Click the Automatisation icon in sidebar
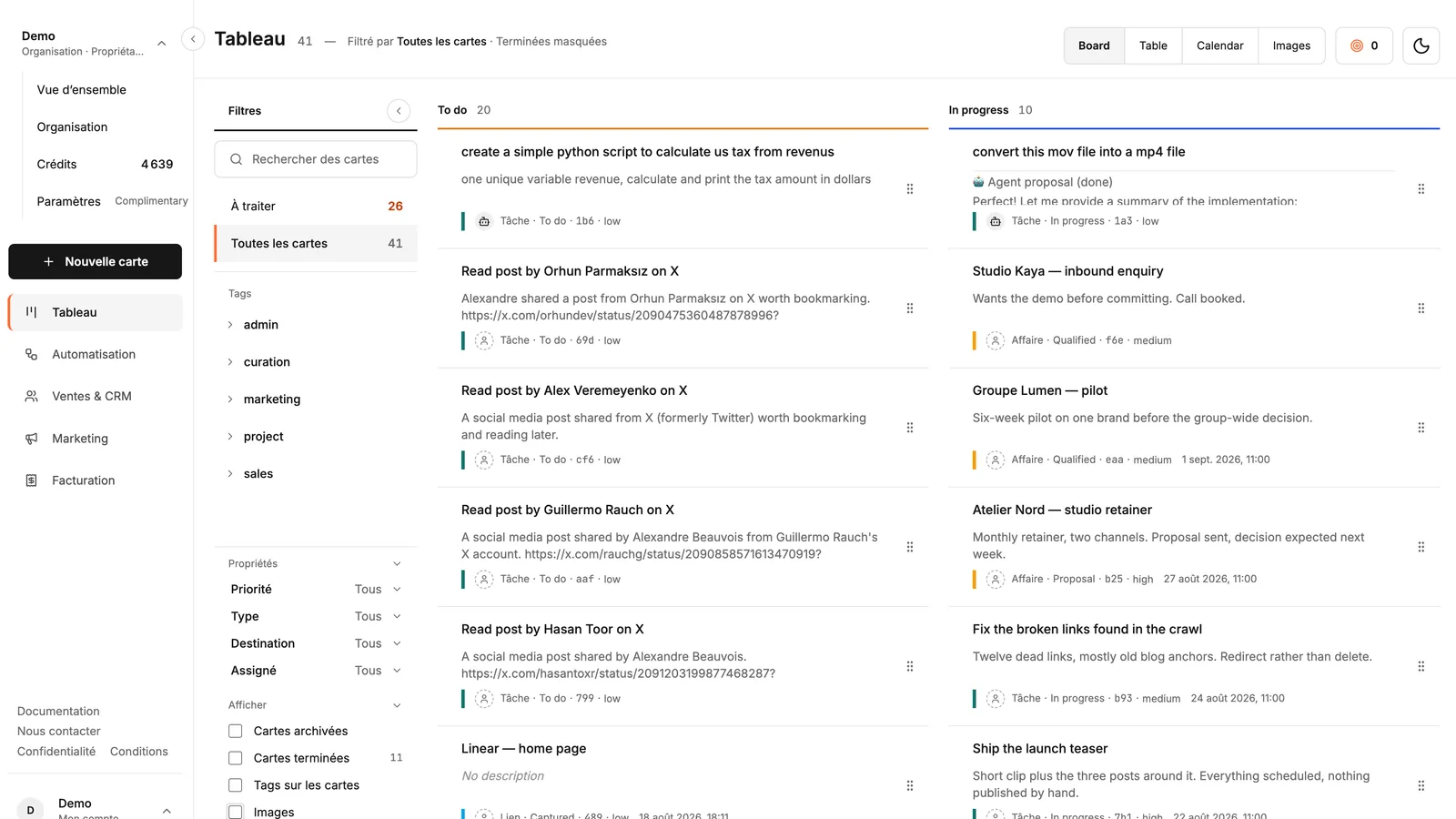Image resolution: width=1456 pixels, height=819 pixels. (31, 354)
